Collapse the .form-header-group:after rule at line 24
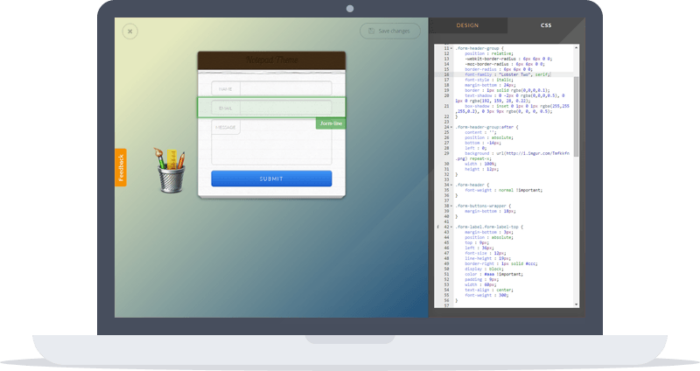The width and height of the screenshot is (700, 371). 451,127
